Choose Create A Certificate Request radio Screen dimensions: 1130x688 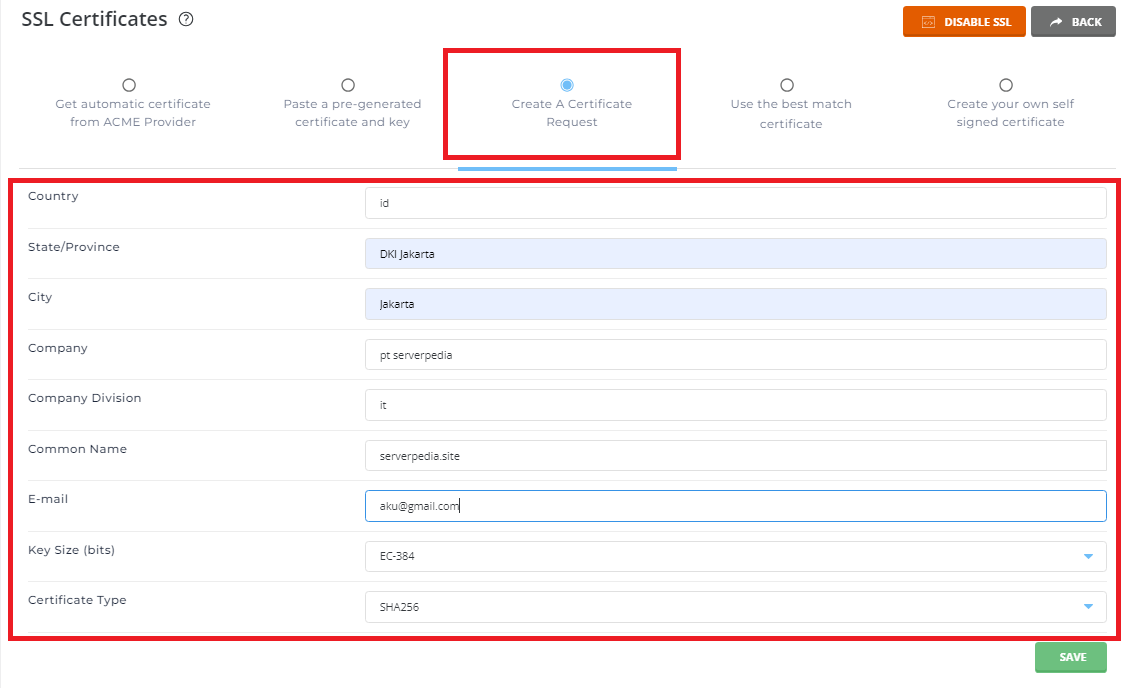click(x=567, y=86)
